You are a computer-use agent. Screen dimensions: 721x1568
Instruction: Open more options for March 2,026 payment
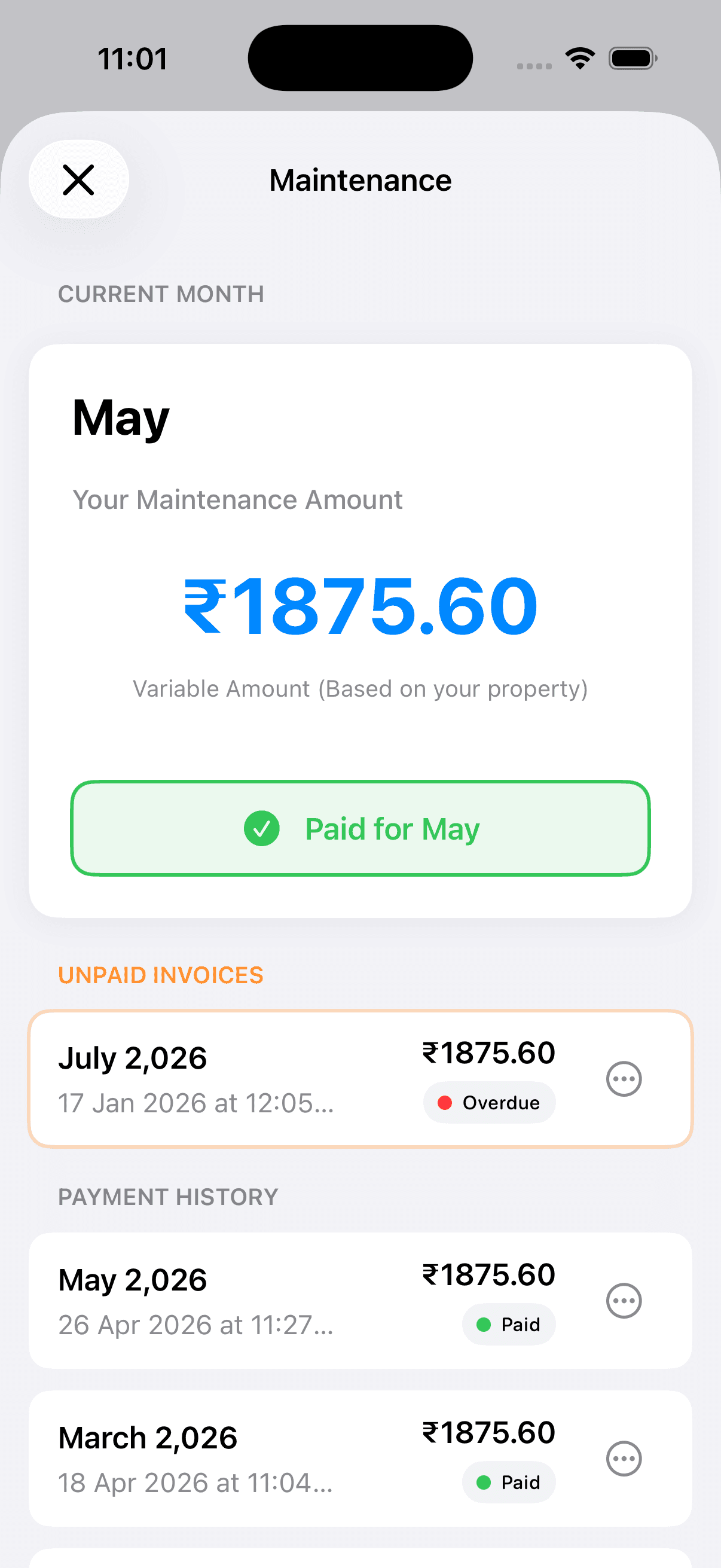coord(624,1459)
